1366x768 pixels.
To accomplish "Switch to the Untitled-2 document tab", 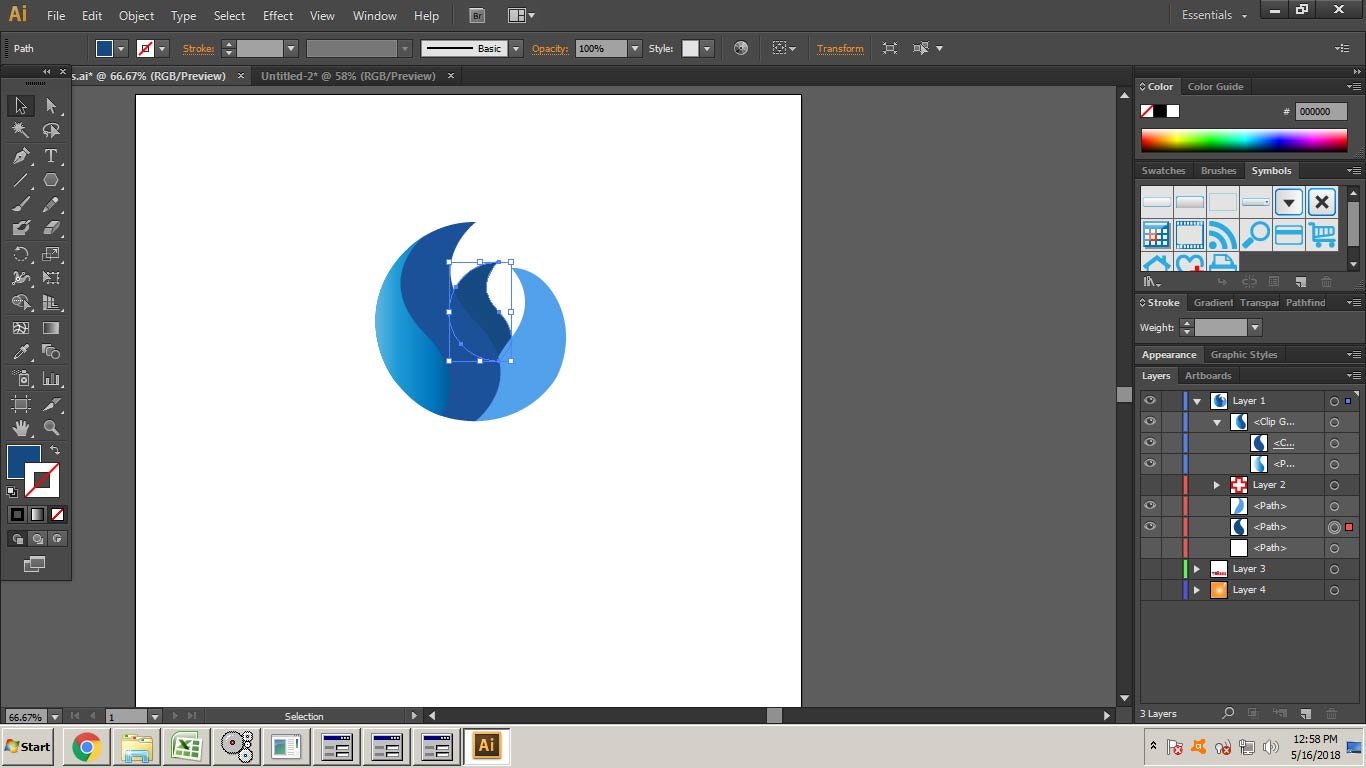I will (x=348, y=76).
